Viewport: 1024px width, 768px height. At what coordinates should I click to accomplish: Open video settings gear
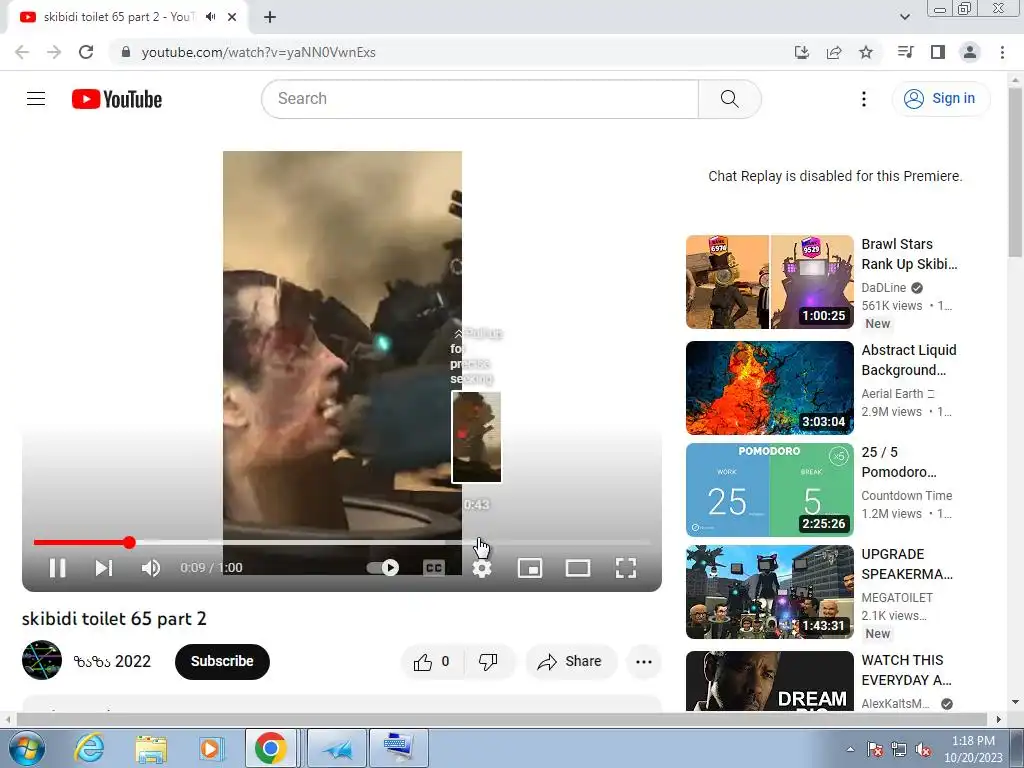pyautogui.click(x=482, y=568)
